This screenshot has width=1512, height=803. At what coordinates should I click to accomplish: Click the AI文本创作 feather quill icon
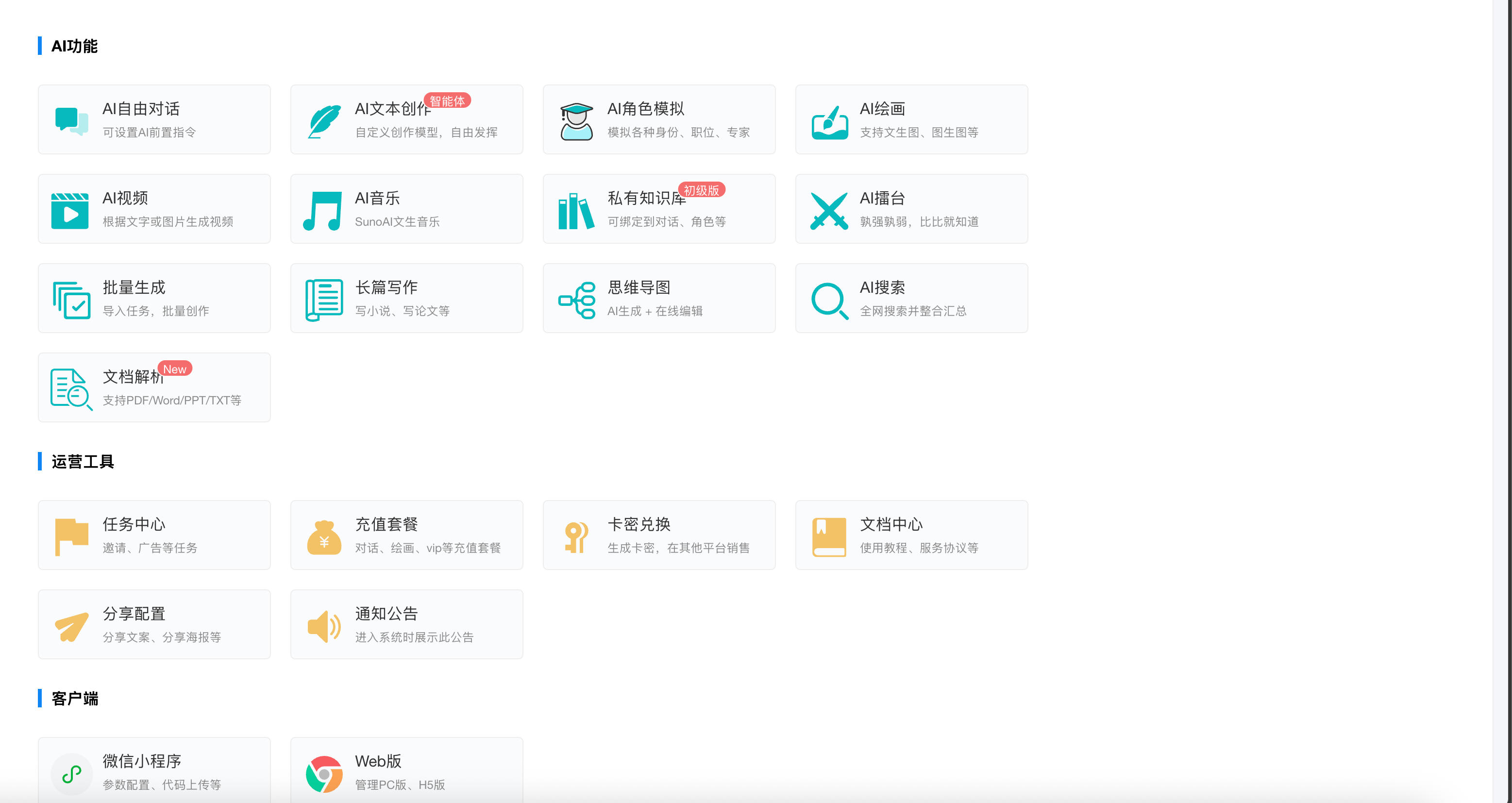click(324, 121)
